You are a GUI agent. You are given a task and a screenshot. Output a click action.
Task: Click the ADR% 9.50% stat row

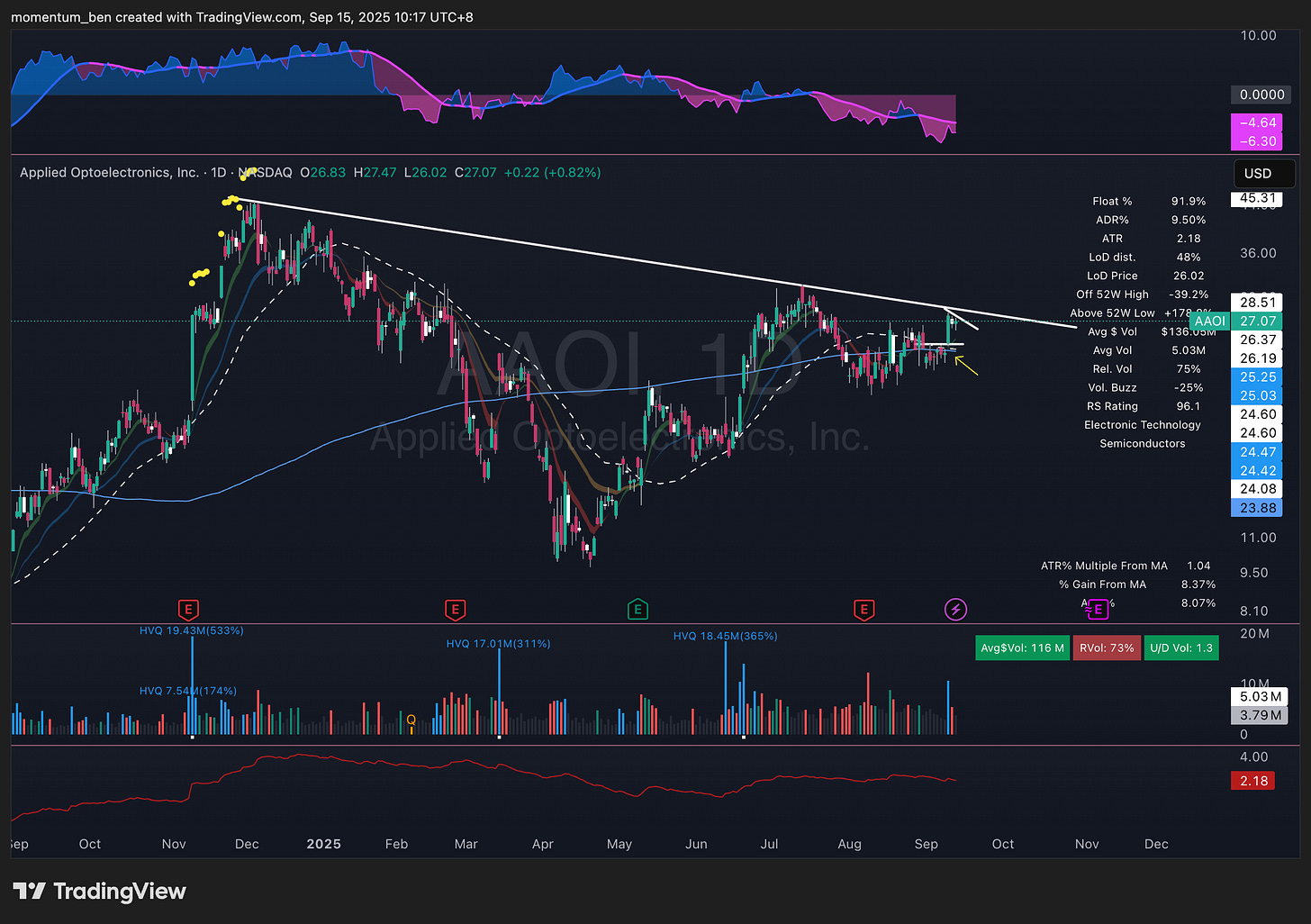point(1151,220)
